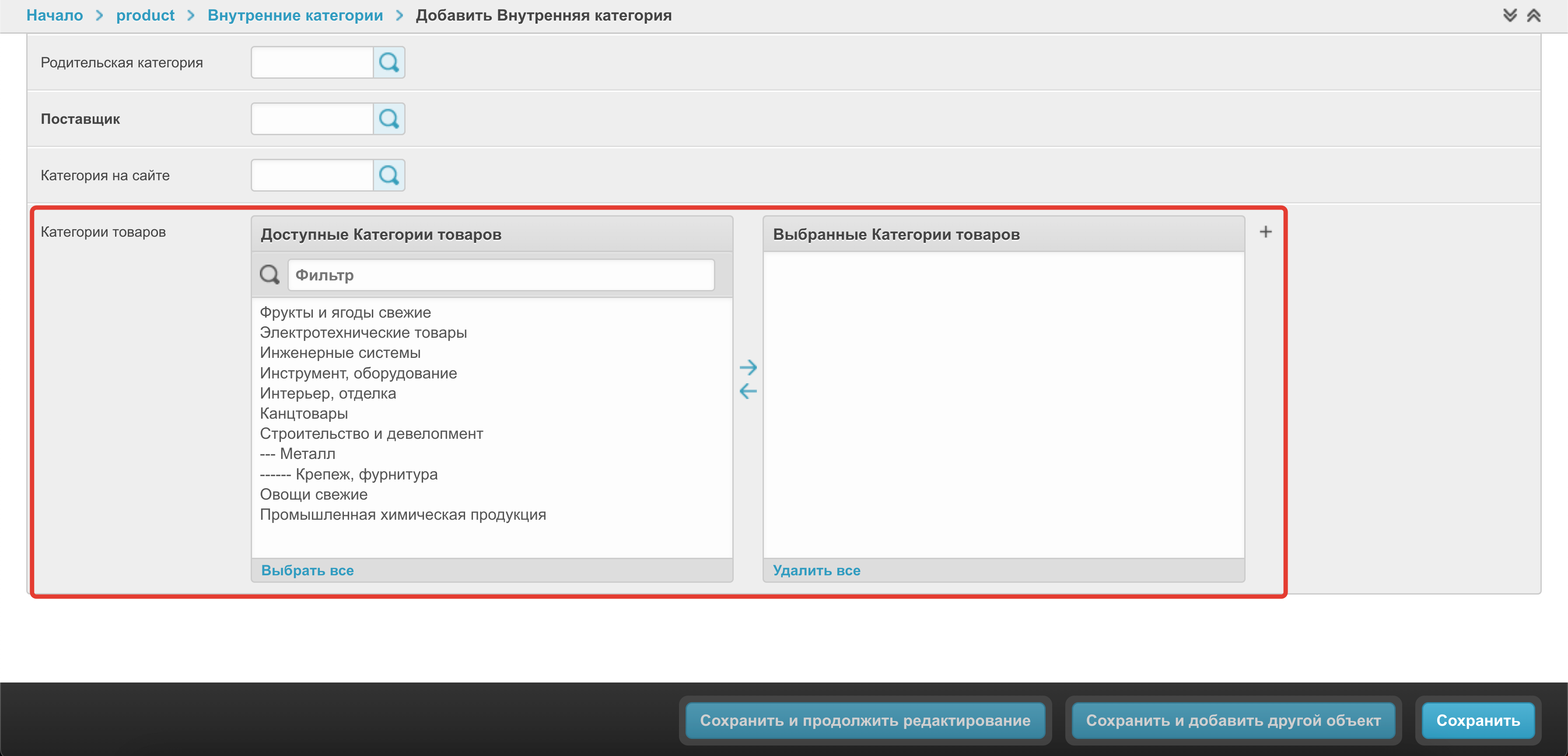Select Овощи свежие in available categories
Image resolution: width=1568 pixels, height=756 pixels.
(314, 495)
